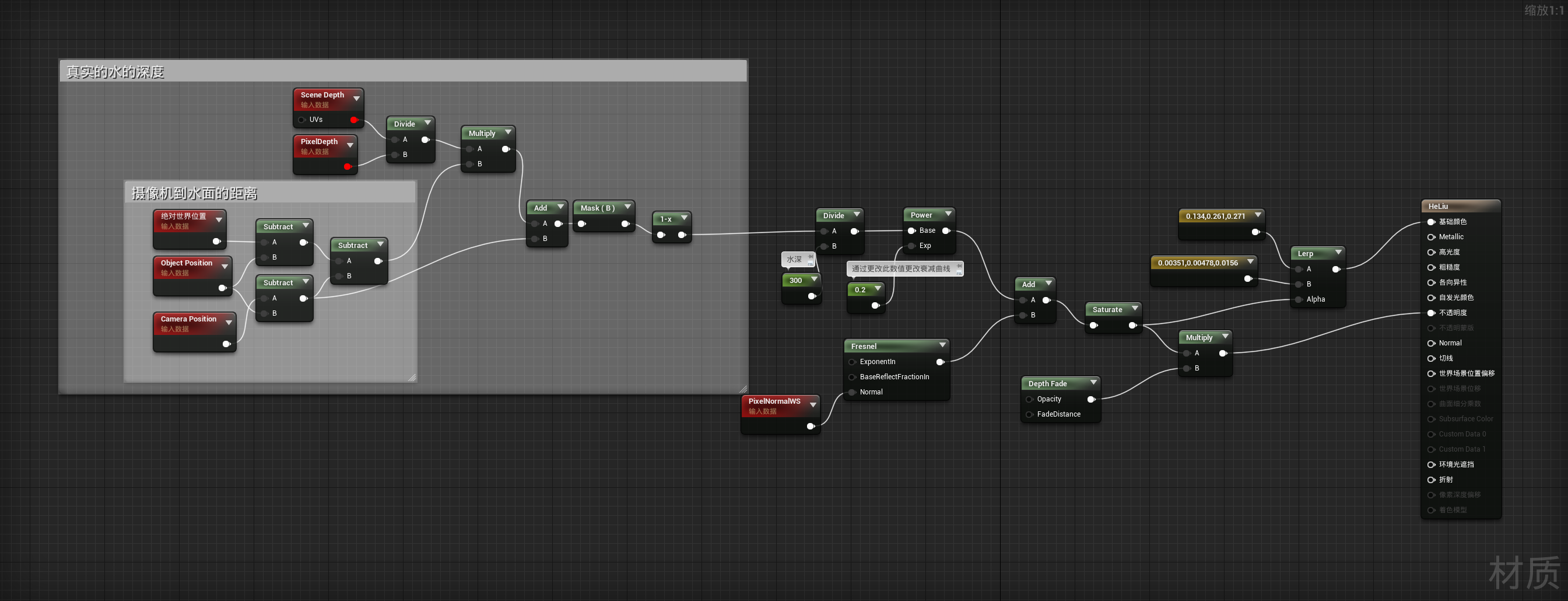The height and width of the screenshot is (601, 1568).
Task: Select the Scene Depth node title
Action: pyautogui.click(x=322, y=95)
